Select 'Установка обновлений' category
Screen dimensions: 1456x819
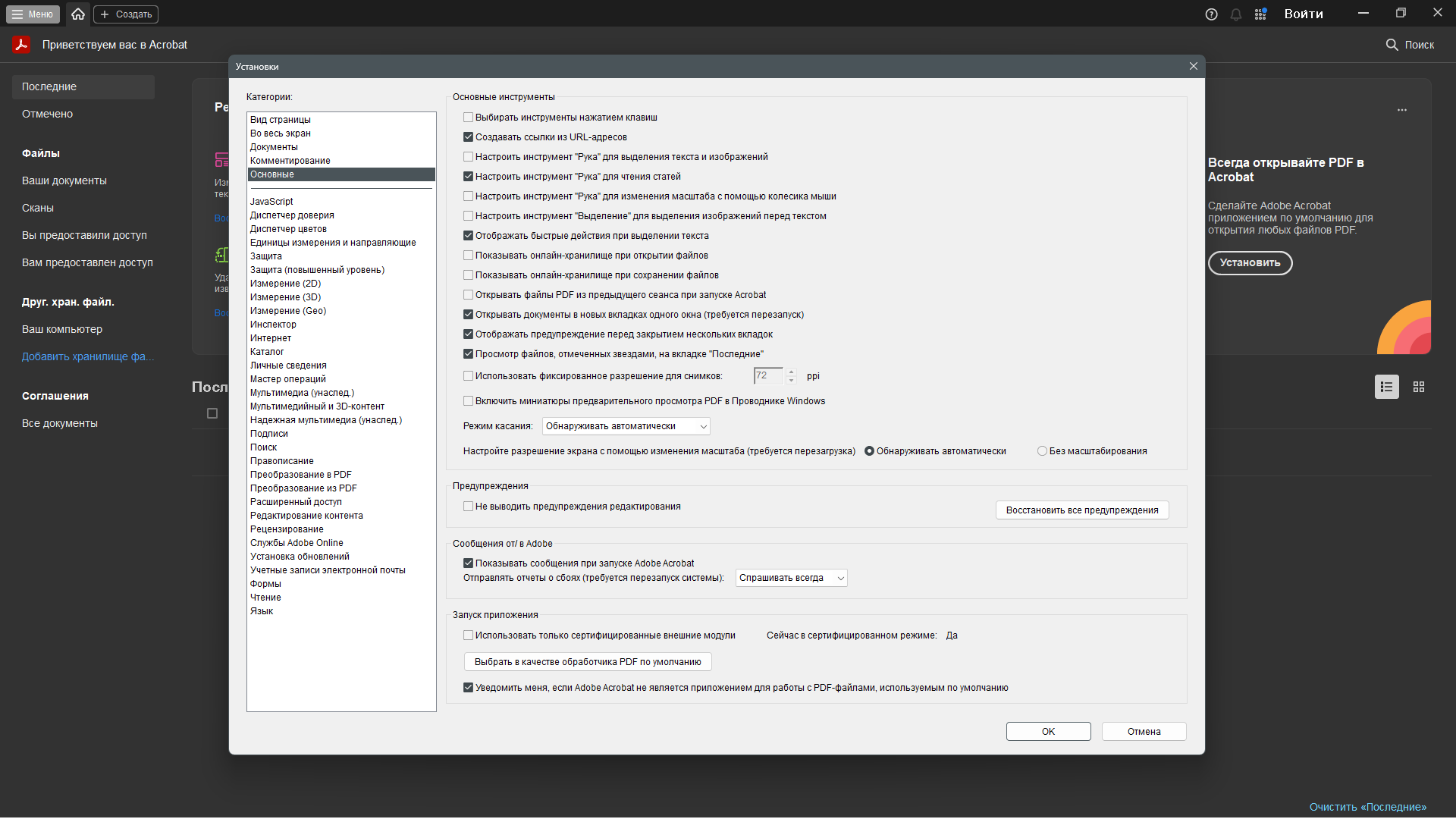pyautogui.click(x=341, y=557)
